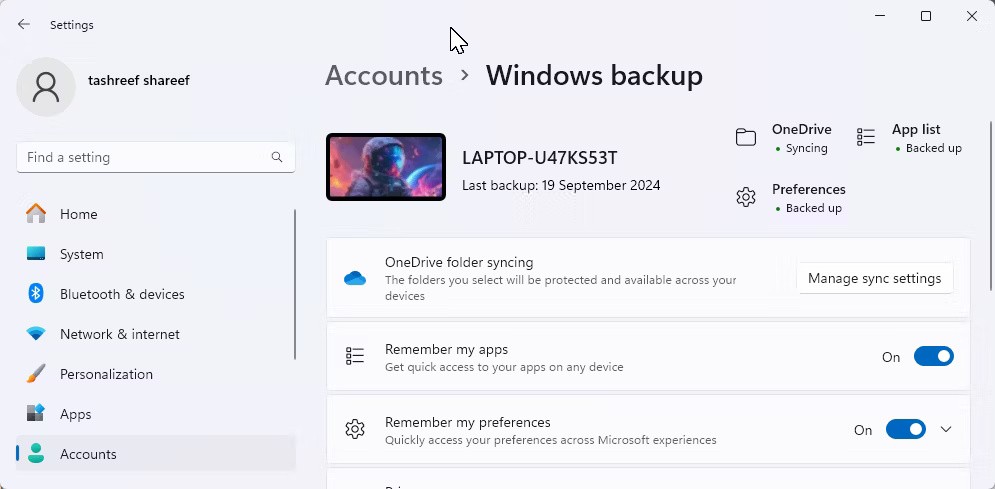Open Home in the sidebar
This screenshot has height=489, width=995.
[x=78, y=214]
